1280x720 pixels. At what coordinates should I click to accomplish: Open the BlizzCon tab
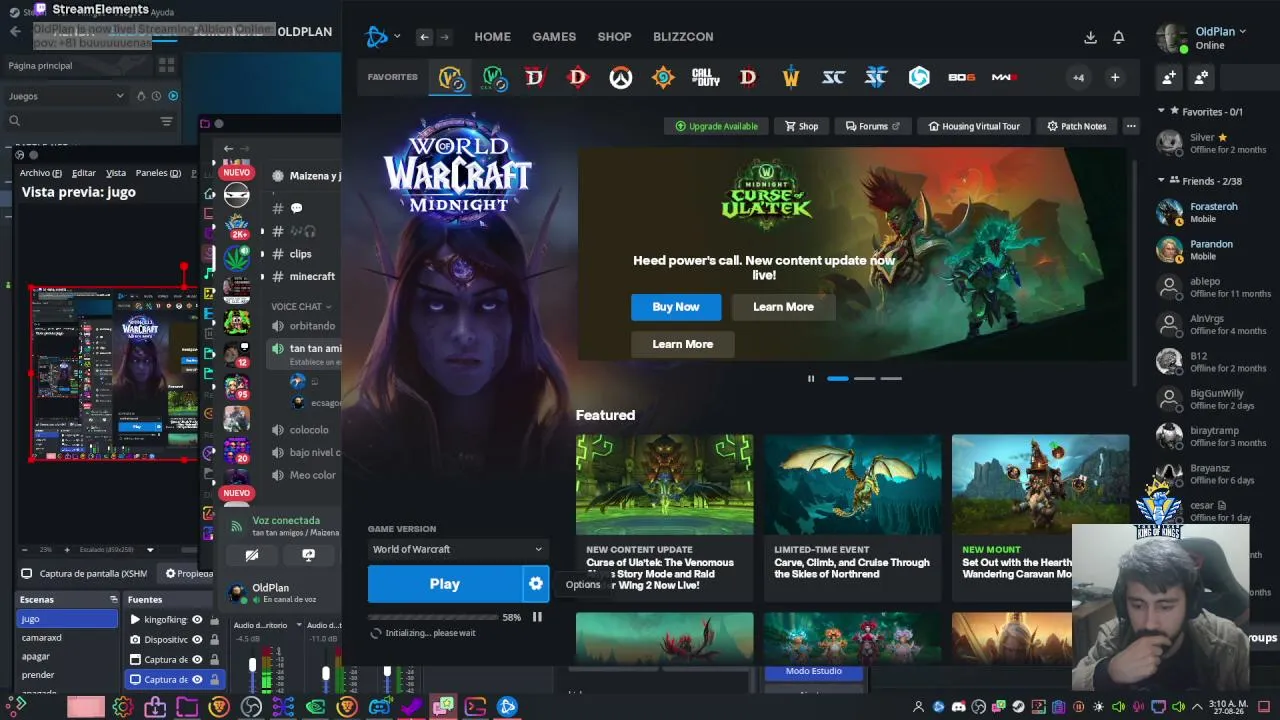(683, 37)
